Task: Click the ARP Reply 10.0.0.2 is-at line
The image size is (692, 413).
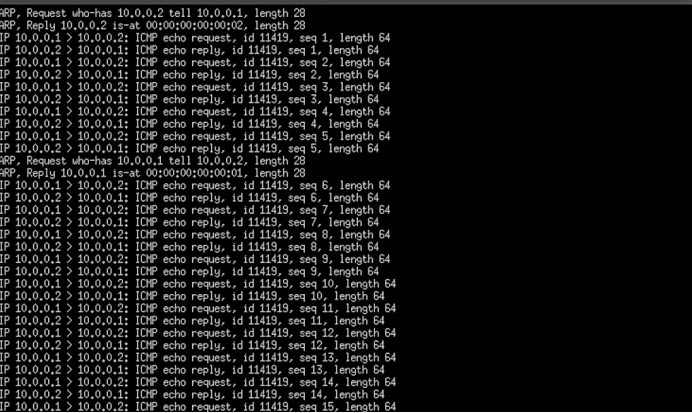Action: (153, 26)
